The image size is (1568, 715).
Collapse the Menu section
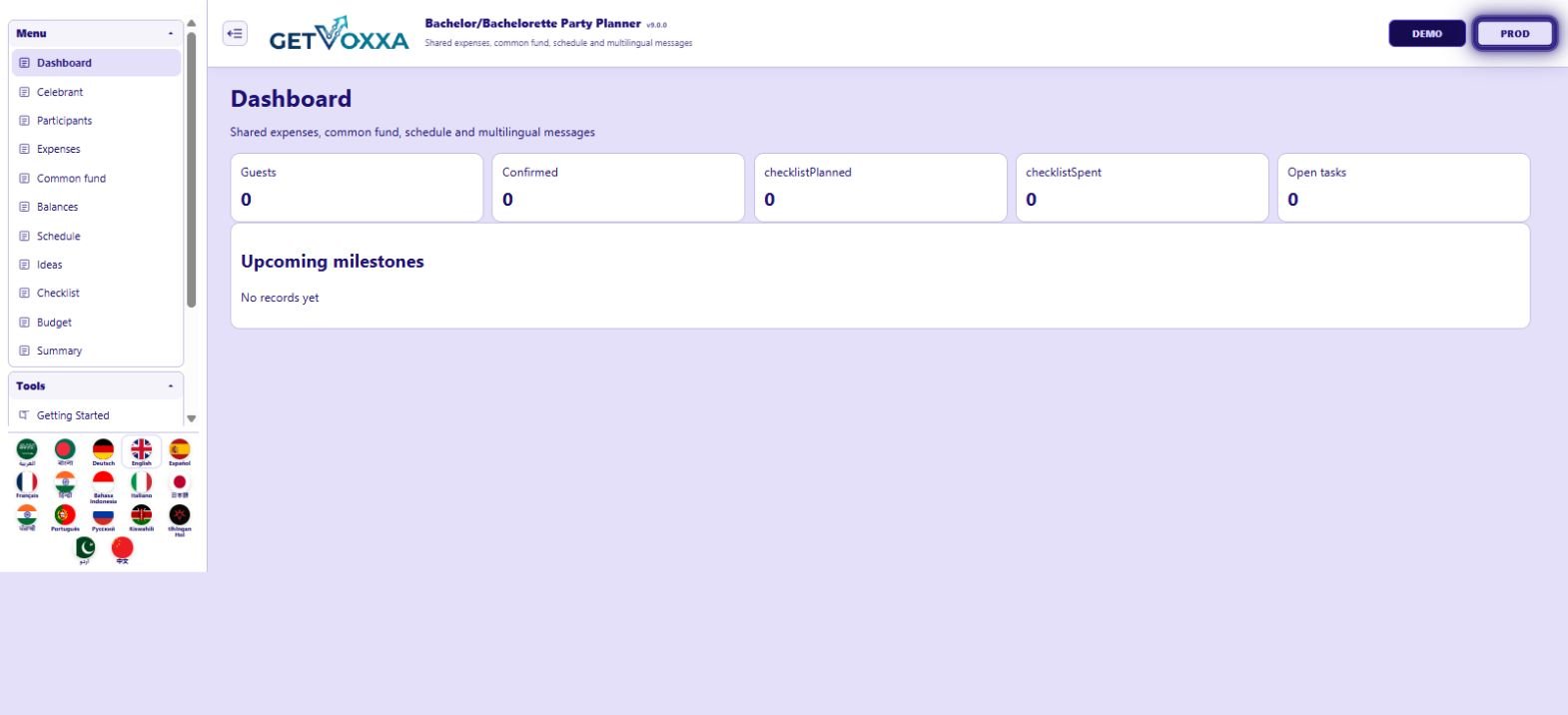coord(96,33)
